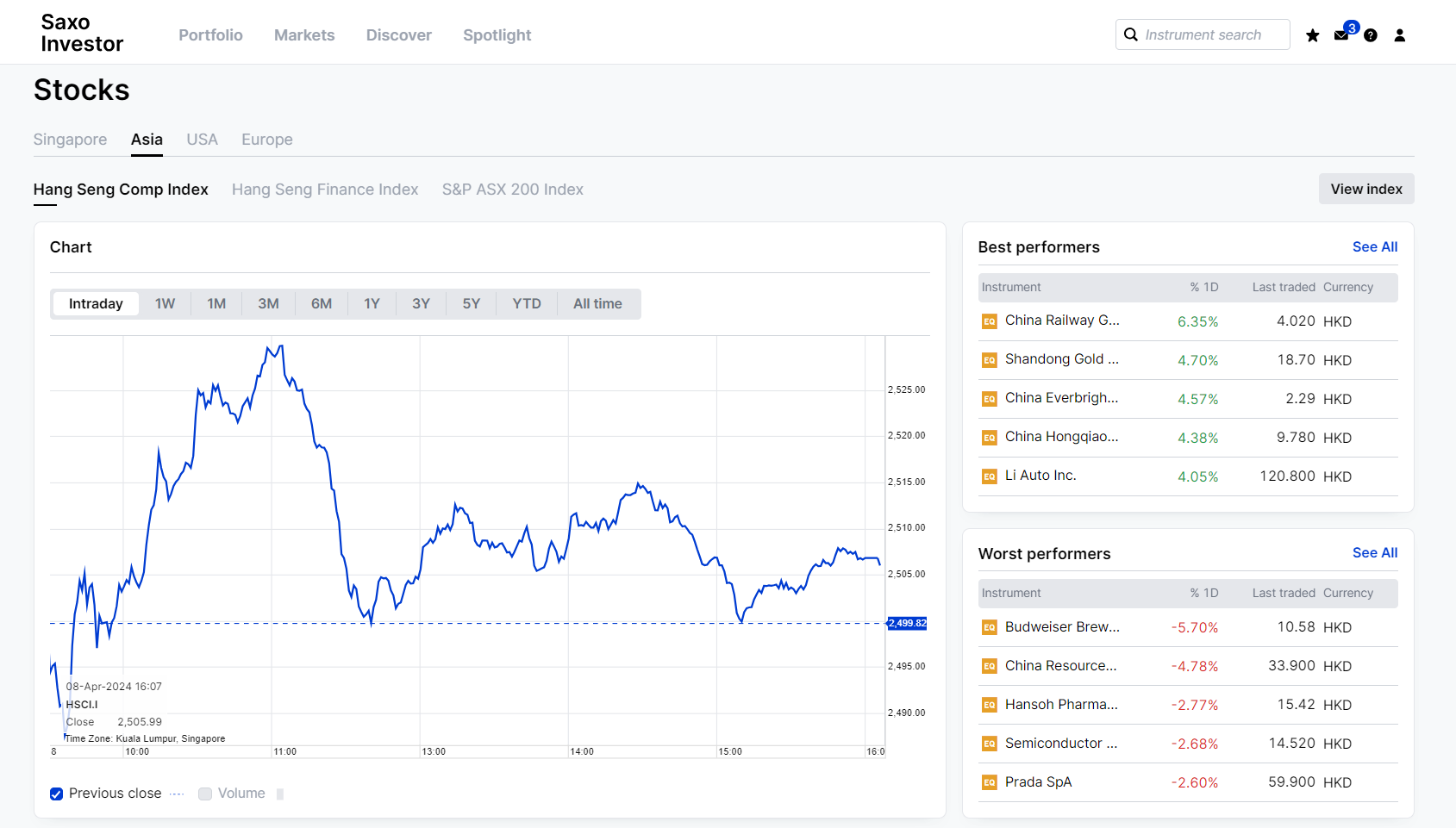
Task: Select the YTD chart range
Action: pos(527,304)
